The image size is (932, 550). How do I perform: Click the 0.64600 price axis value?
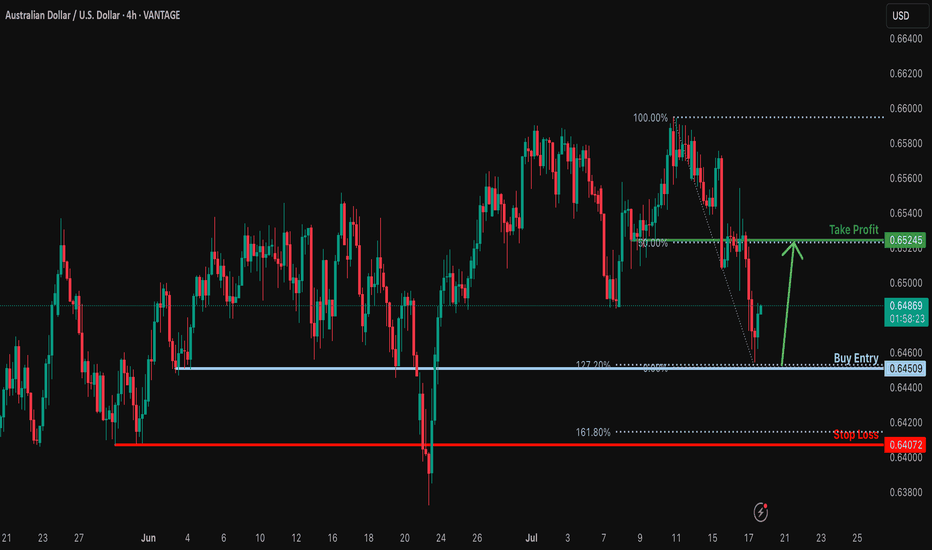coord(906,353)
